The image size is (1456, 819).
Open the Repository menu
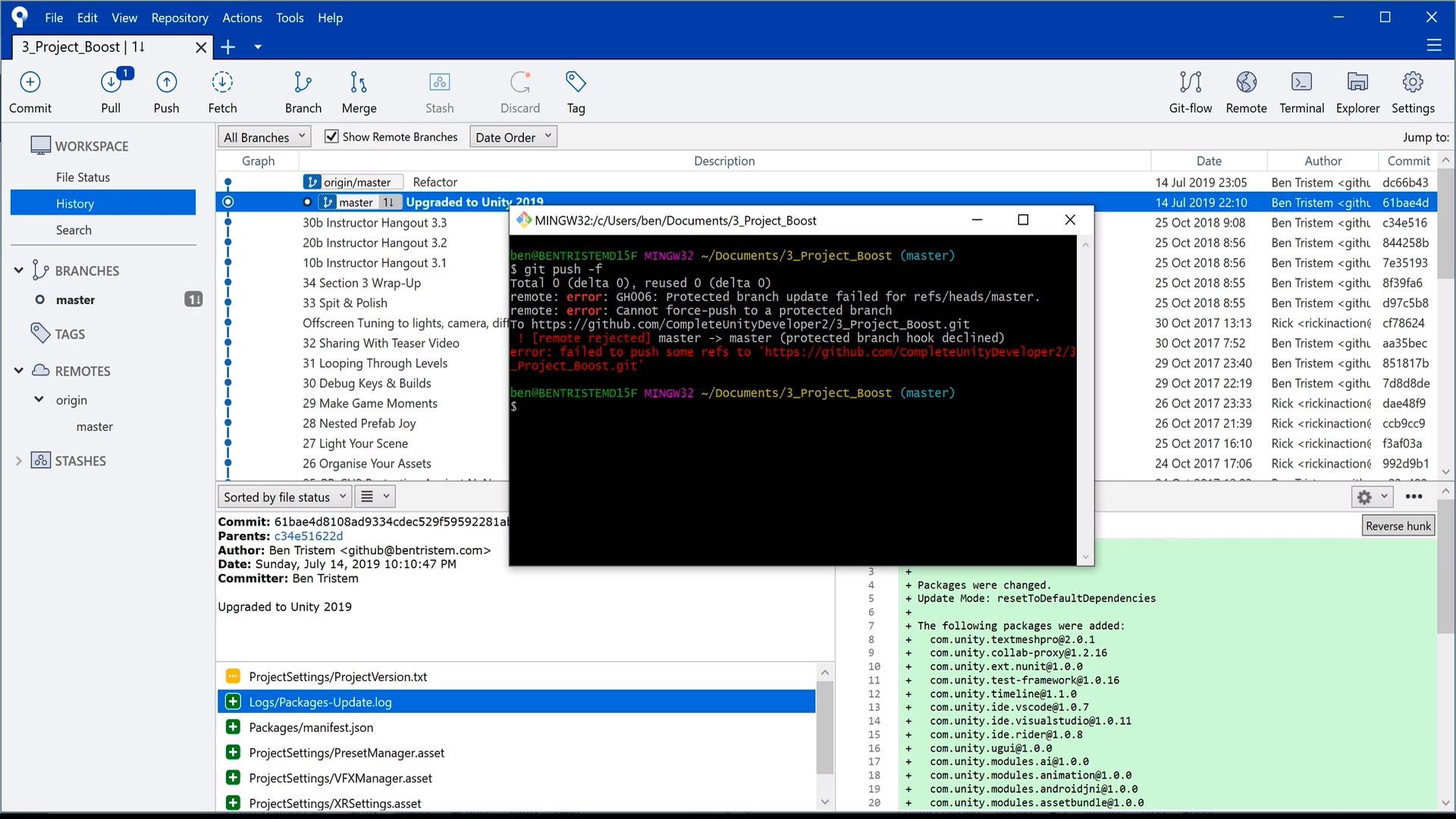[180, 17]
